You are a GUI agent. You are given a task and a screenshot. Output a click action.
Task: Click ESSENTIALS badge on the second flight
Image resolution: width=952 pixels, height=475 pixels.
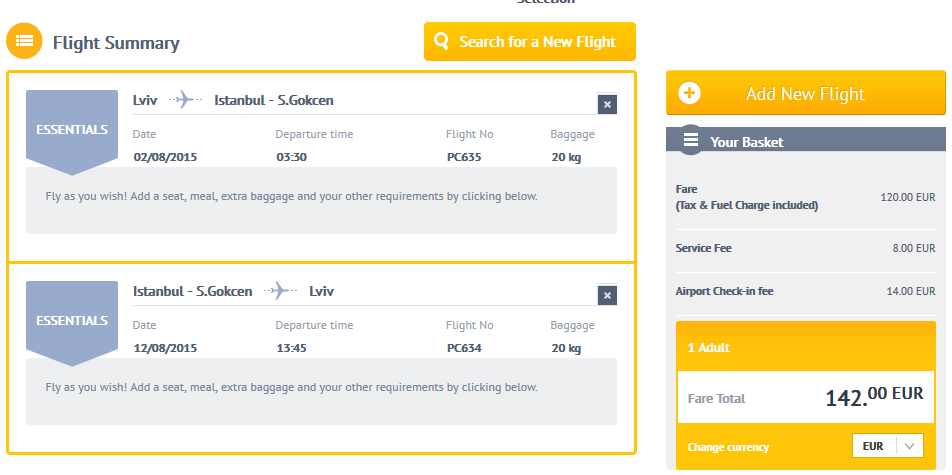72,323
